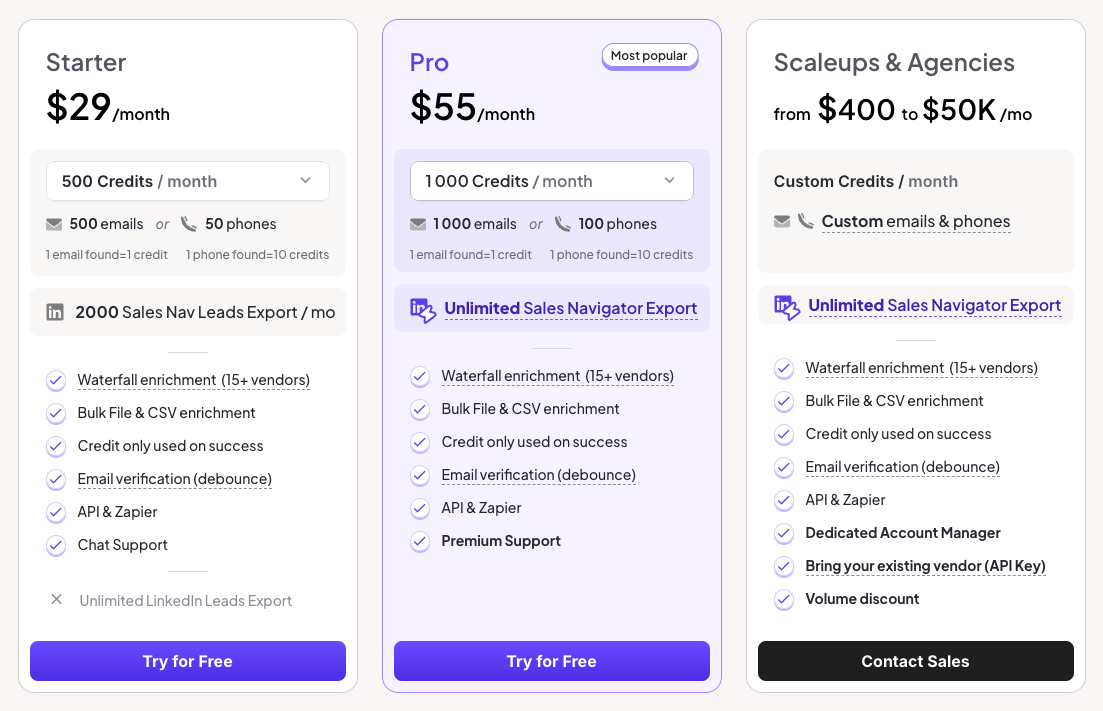Click the Premium Support checkmark in Pro
Screen dimensions: 1103x711
click(421, 541)
